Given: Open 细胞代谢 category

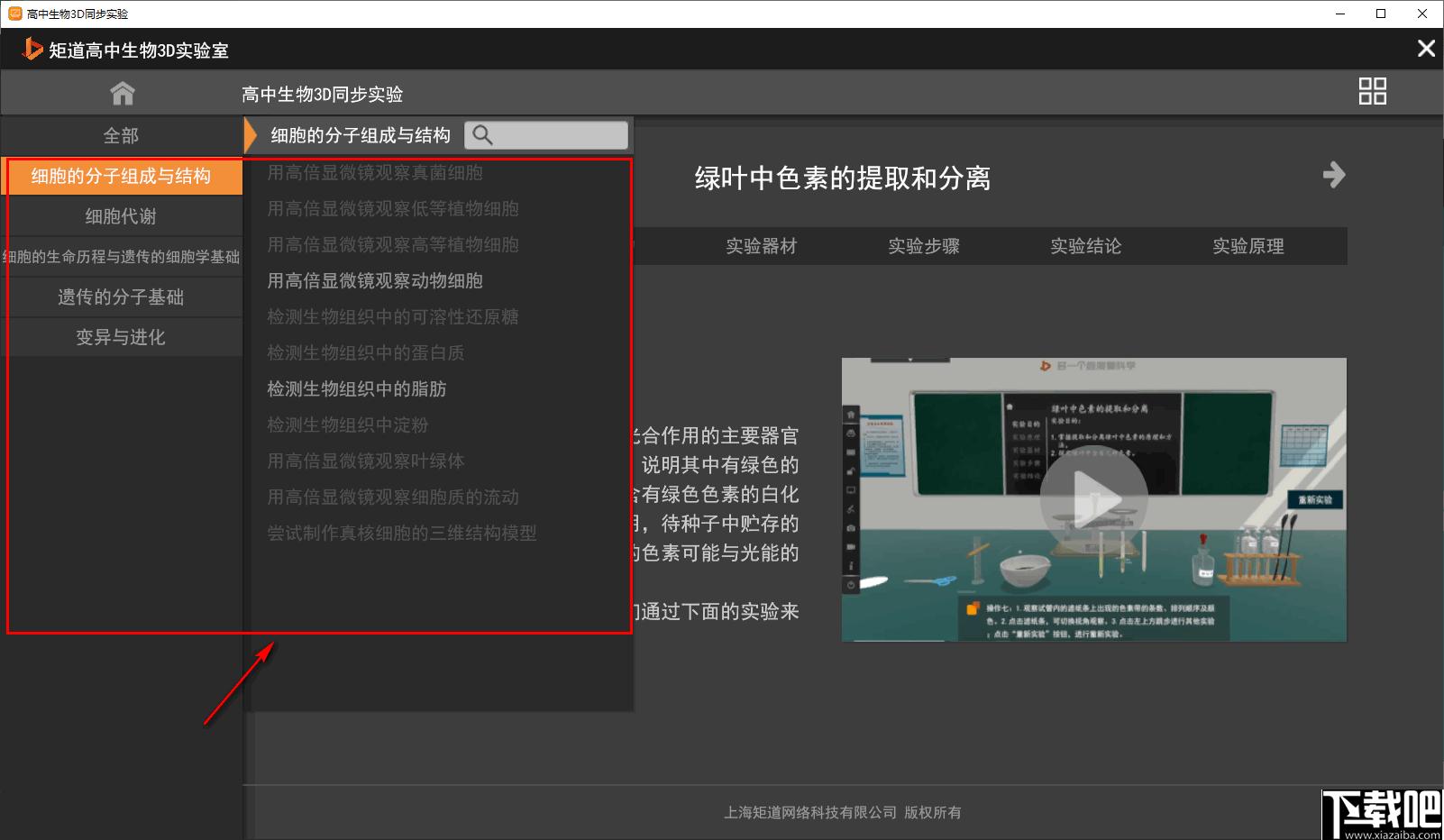Looking at the screenshot, I should 121,216.
